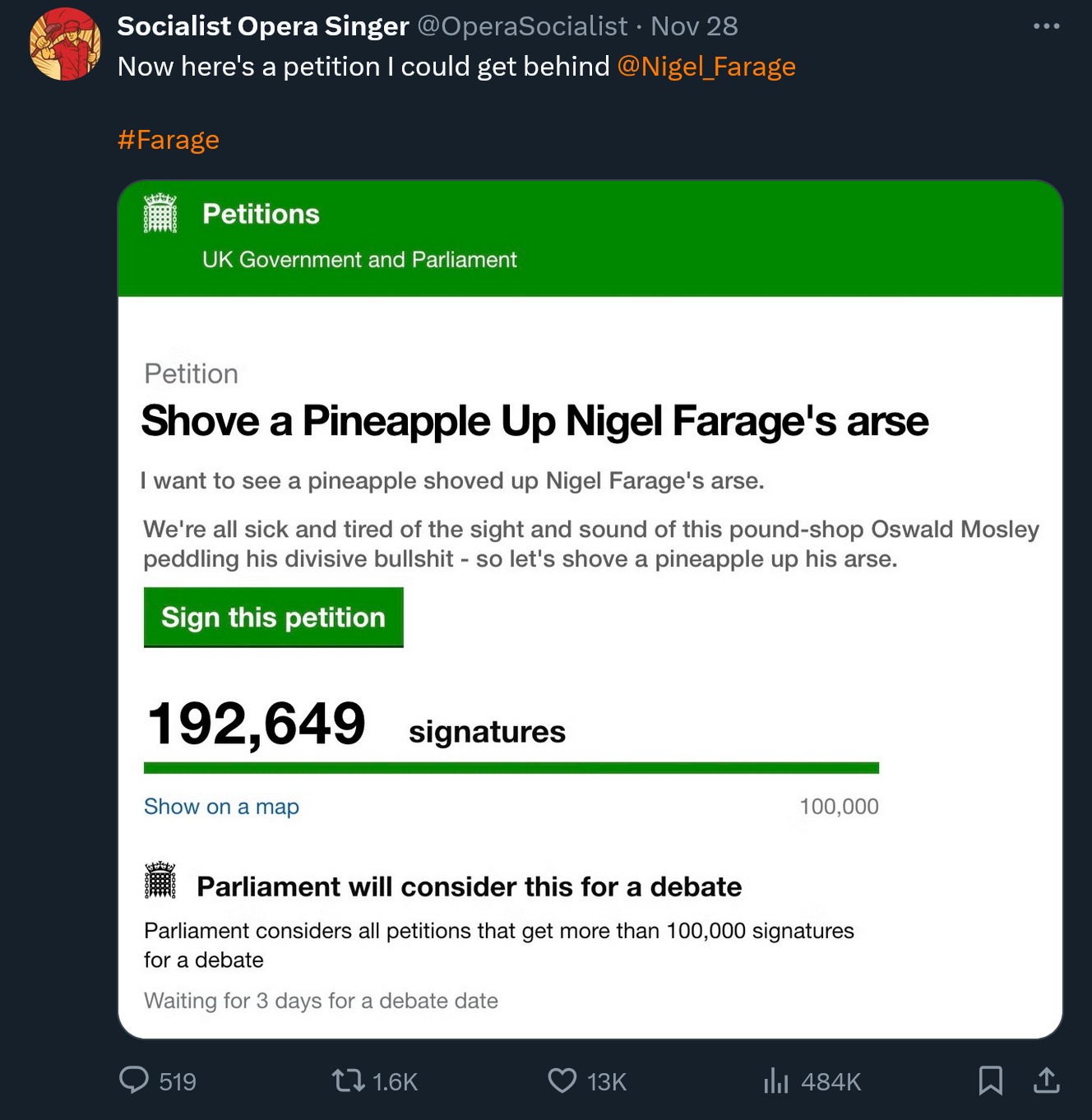This screenshot has width=1092, height=1120.
Task: Like the tweet with heart icon
Action: point(562,1080)
